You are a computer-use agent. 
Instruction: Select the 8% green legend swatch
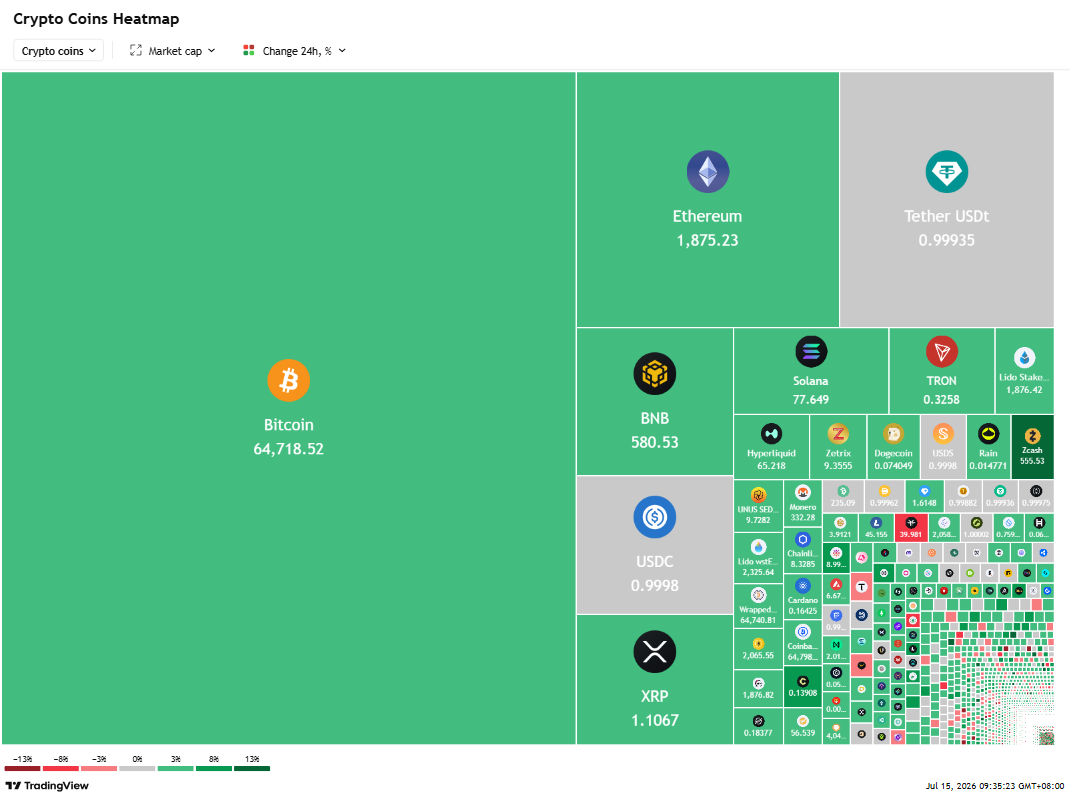click(214, 769)
